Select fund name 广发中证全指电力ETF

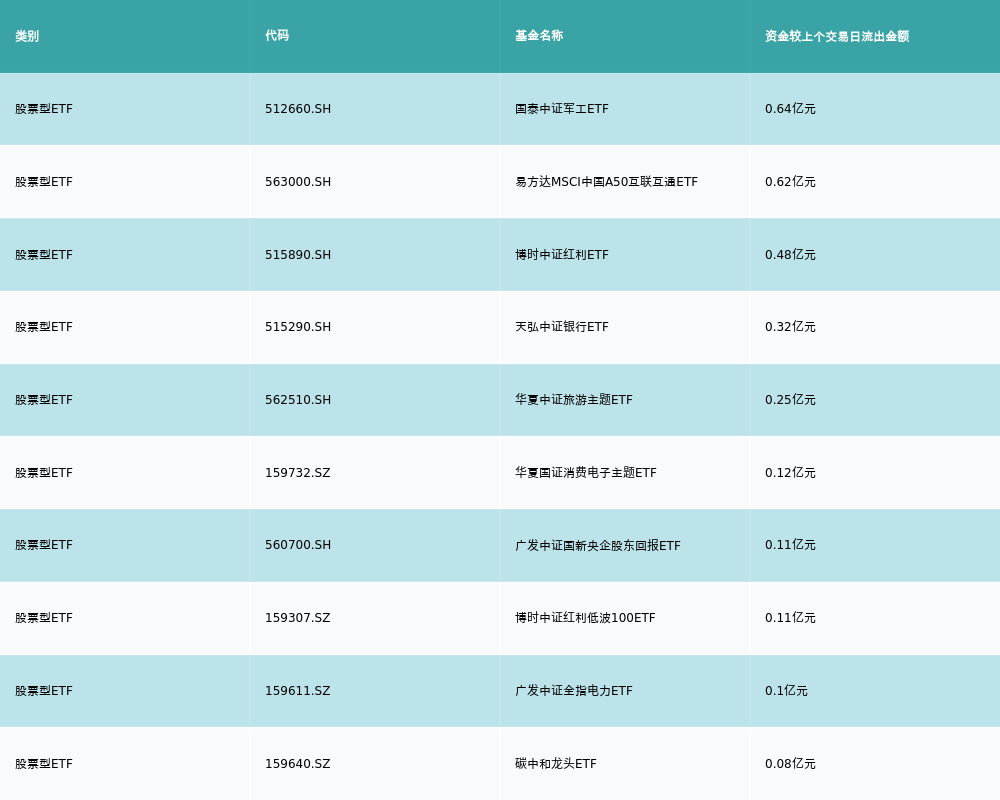574,691
